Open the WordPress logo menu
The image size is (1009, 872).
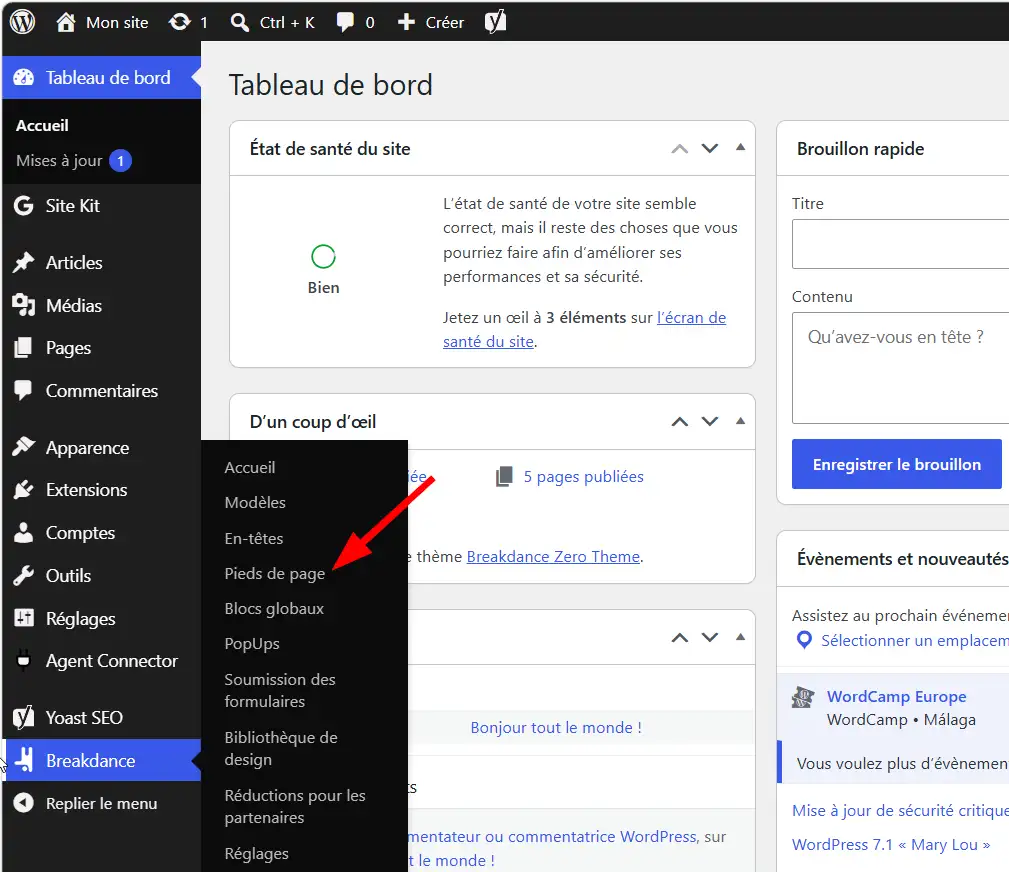pos(23,23)
